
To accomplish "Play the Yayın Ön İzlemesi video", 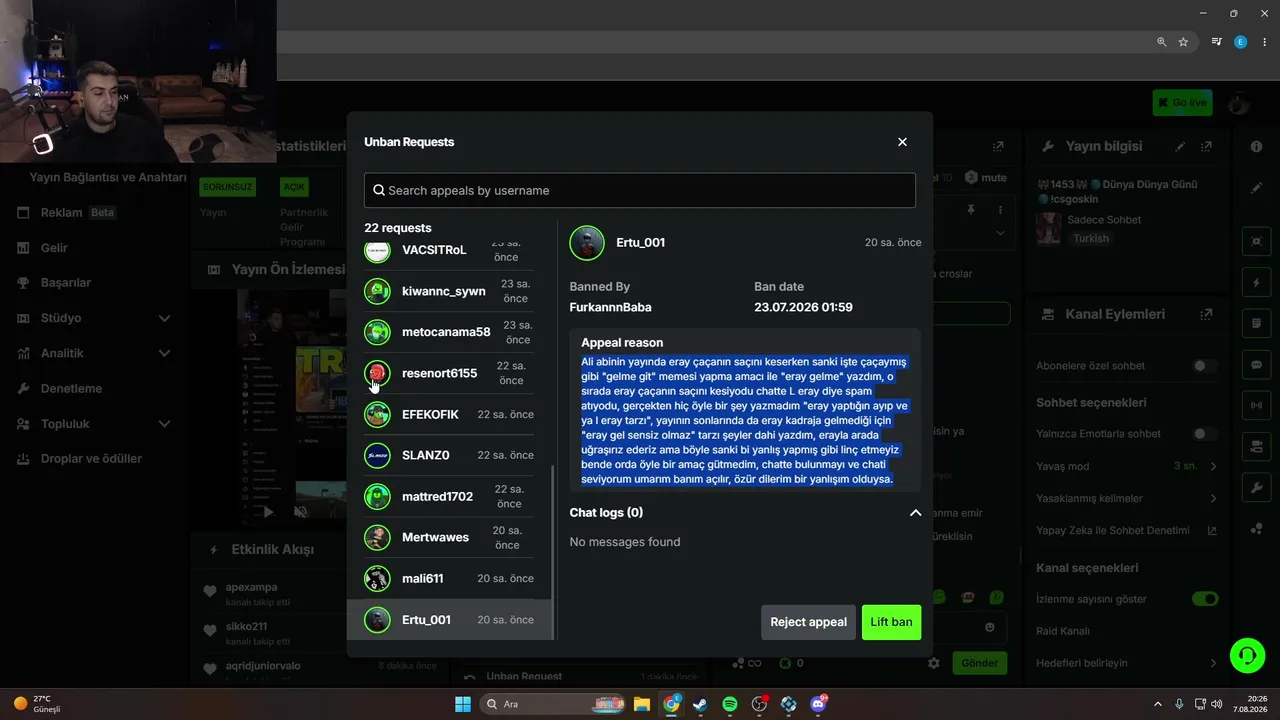I will [267, 512].
